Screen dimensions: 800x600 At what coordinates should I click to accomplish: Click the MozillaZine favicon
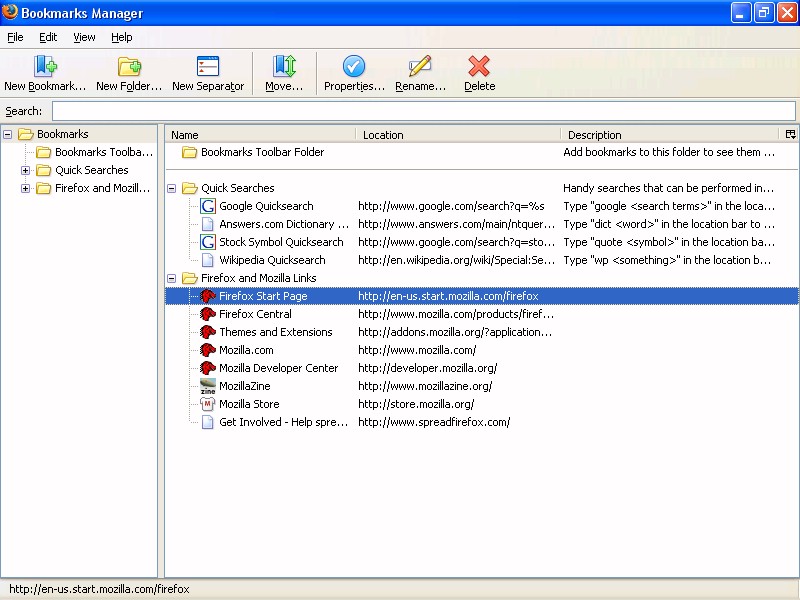tap(208, 386)
